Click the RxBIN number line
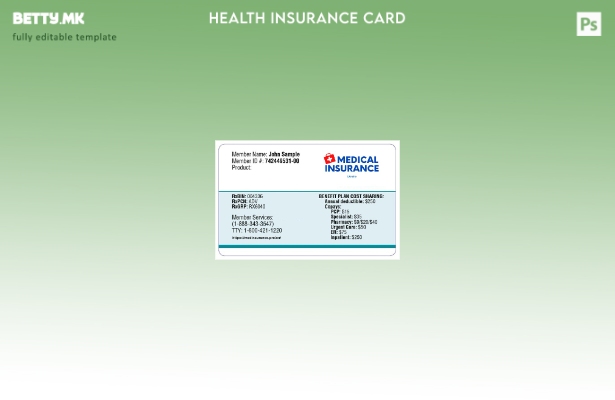The image size is (615, 400). [247, 196]
